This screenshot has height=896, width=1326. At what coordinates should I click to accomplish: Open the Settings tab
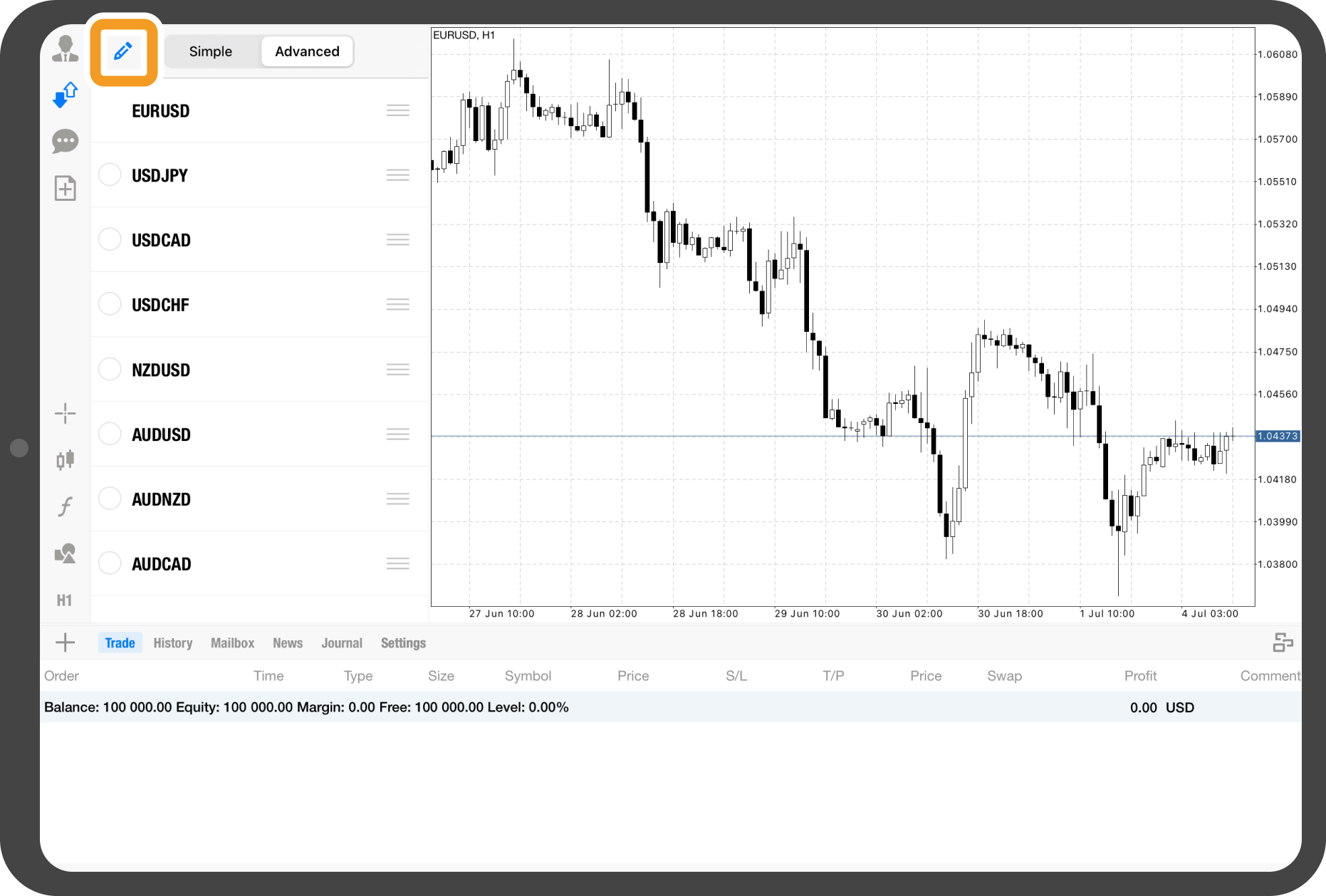pyautogui.click(x=403, y=643)
